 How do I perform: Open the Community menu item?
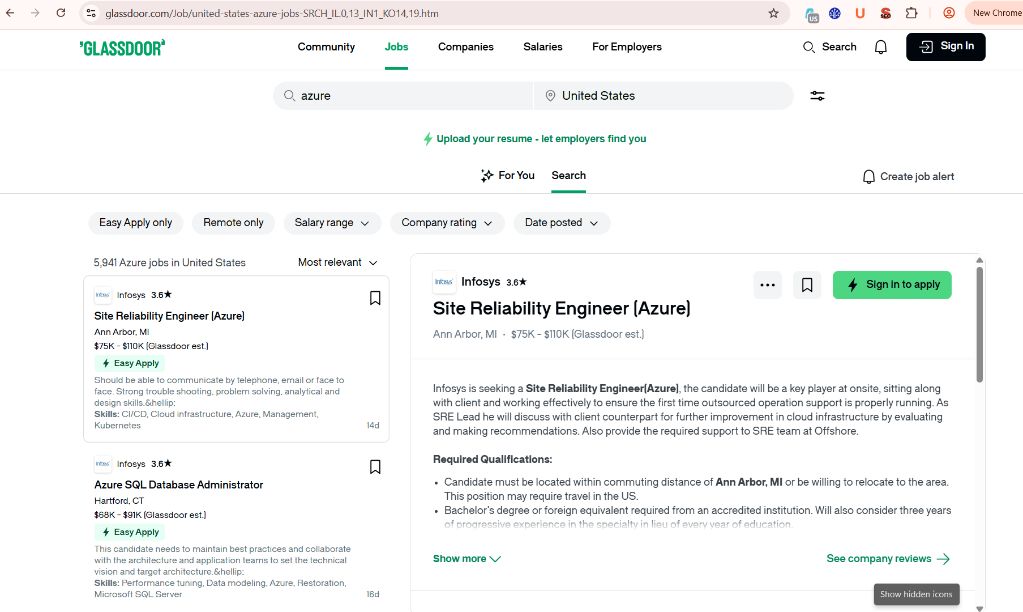pos(326,47)
